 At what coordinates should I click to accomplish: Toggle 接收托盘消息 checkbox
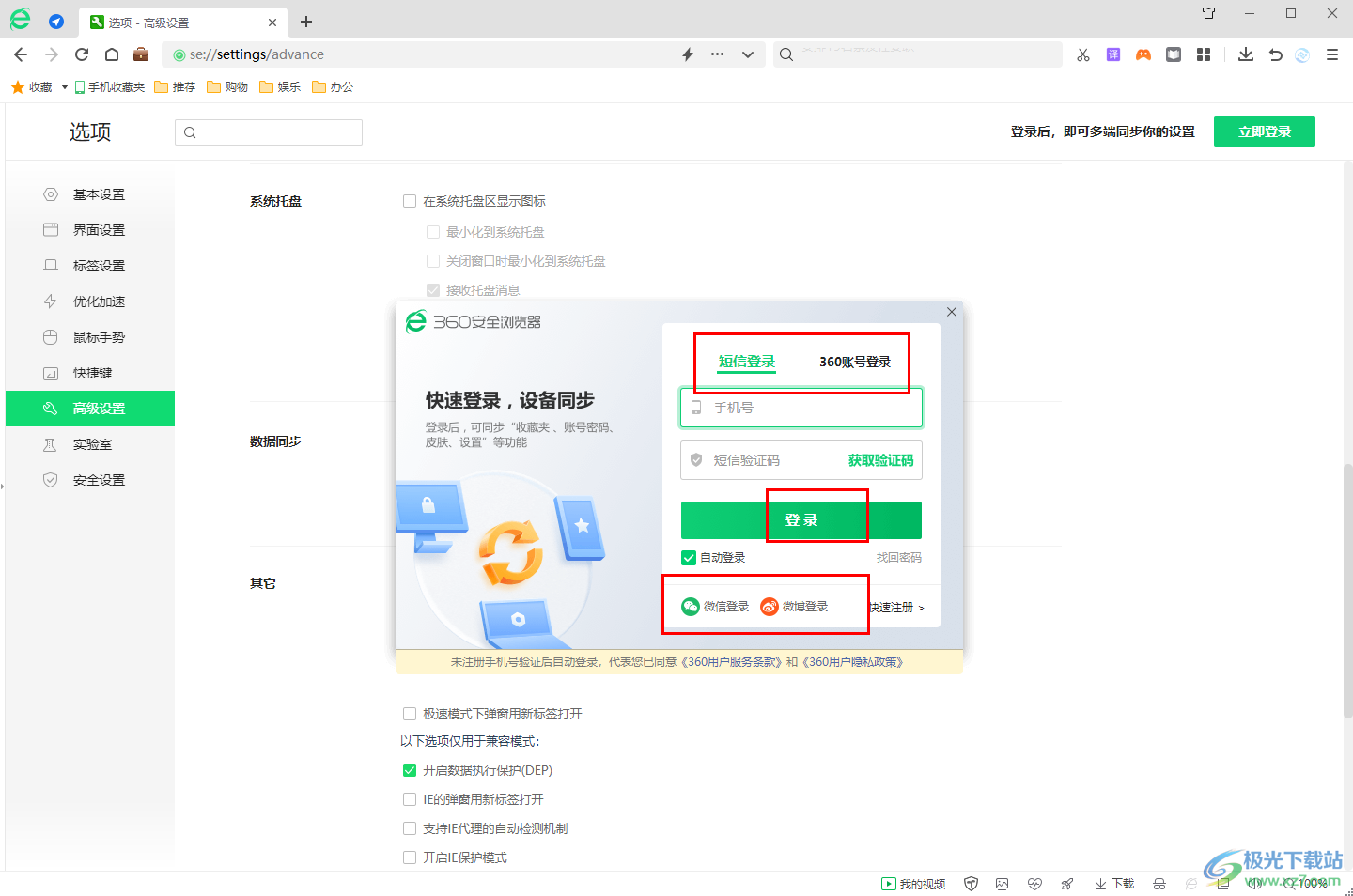pyautogui.click(x=433, y=290)
